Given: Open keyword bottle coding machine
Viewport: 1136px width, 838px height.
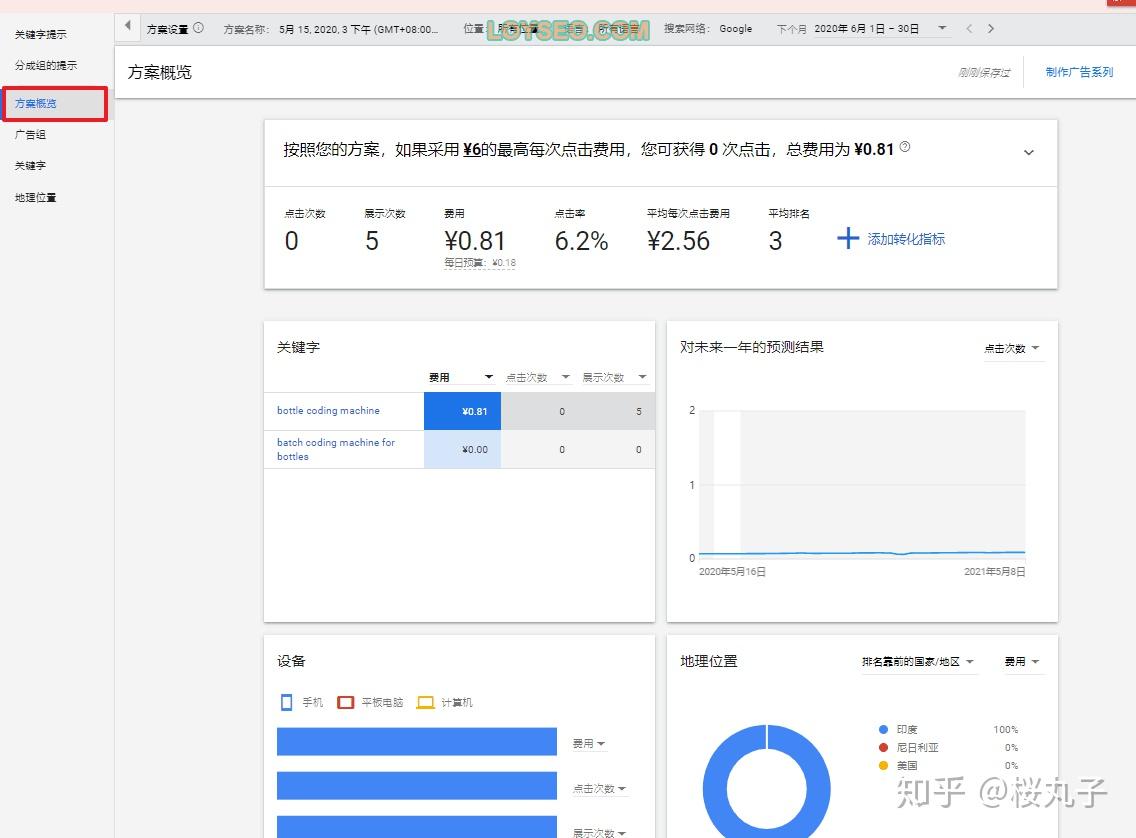Looking at the screenshot, I should point(328,411).
